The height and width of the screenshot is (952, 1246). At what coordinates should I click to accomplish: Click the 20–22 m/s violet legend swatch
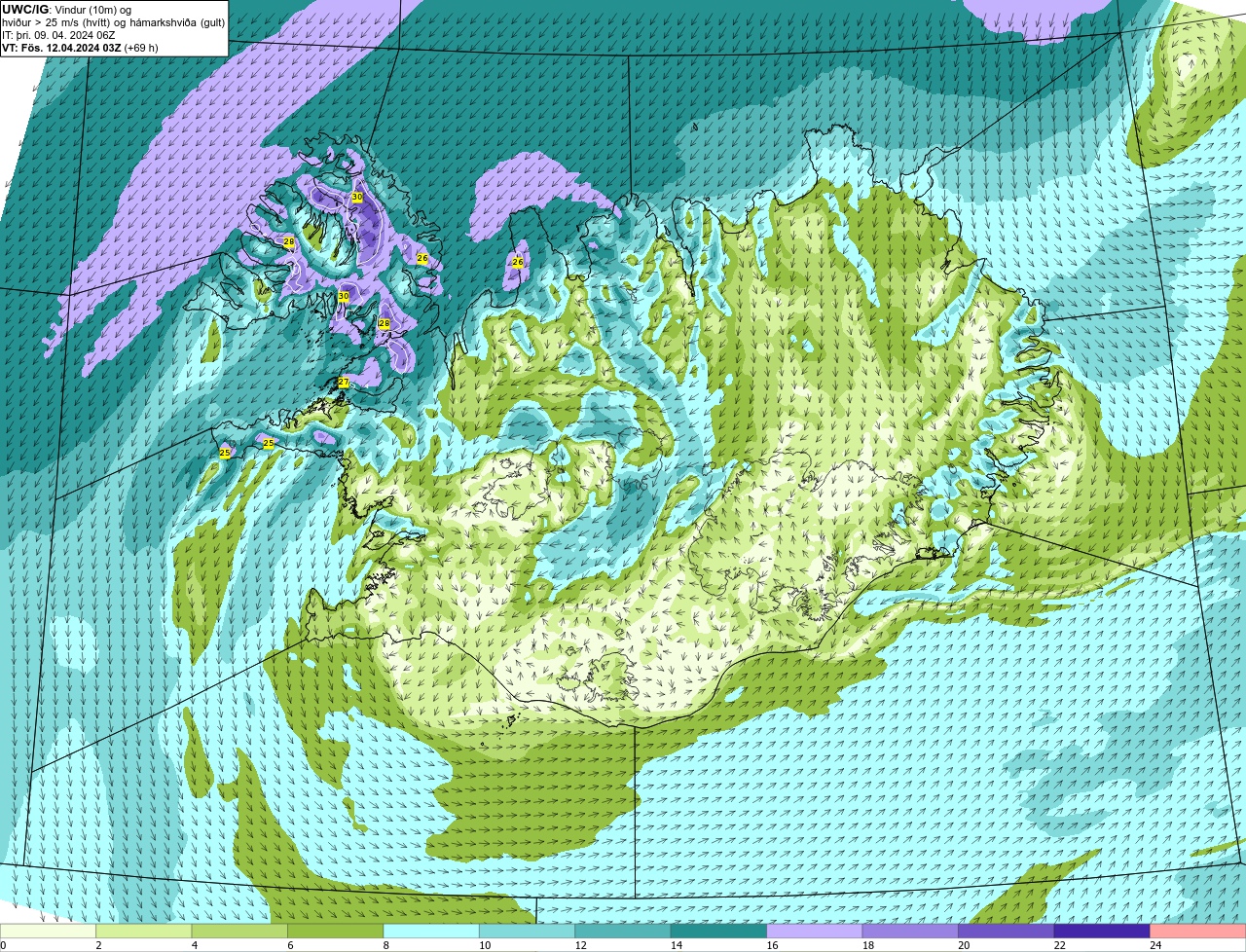[1008, 931]
